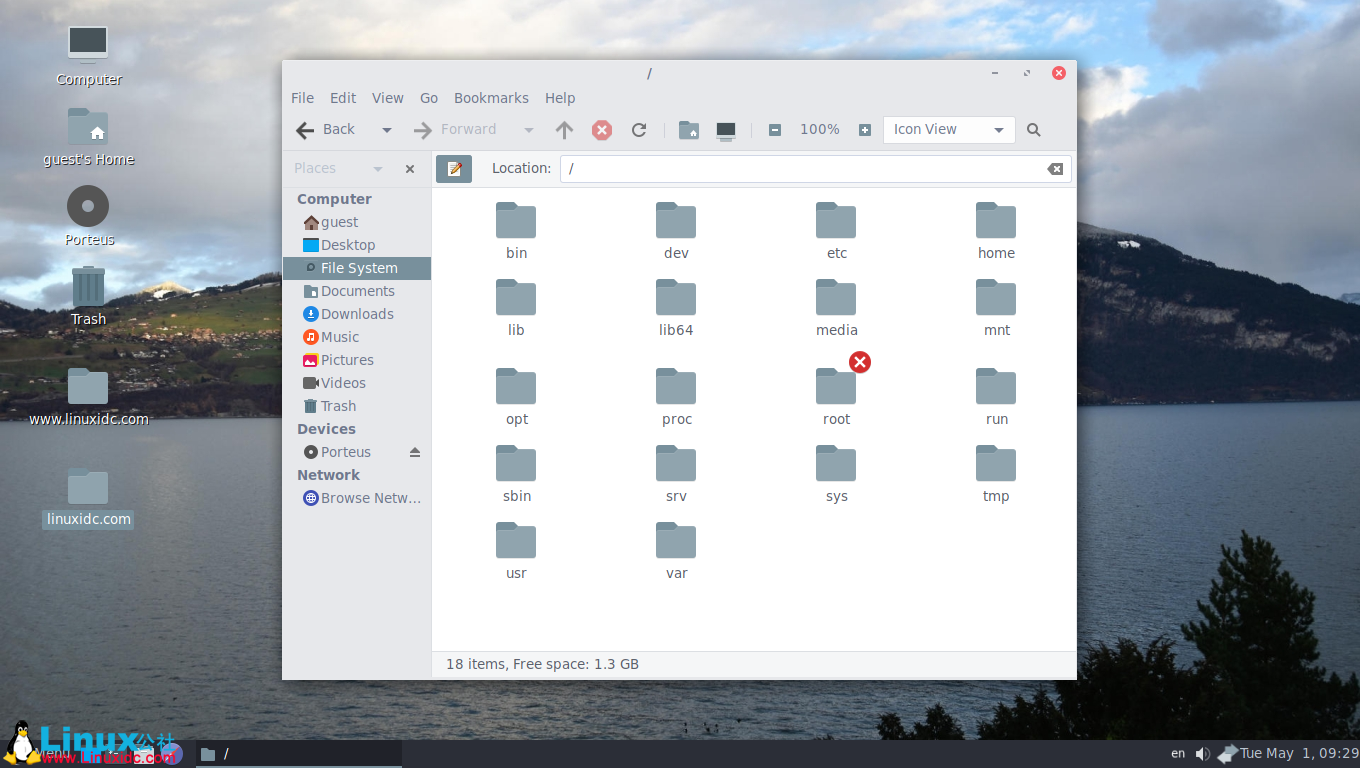This screenshot has width=1360, height=768.
Task: Open the Back history dropdown arrow
Action: click(x=387, y=130)
